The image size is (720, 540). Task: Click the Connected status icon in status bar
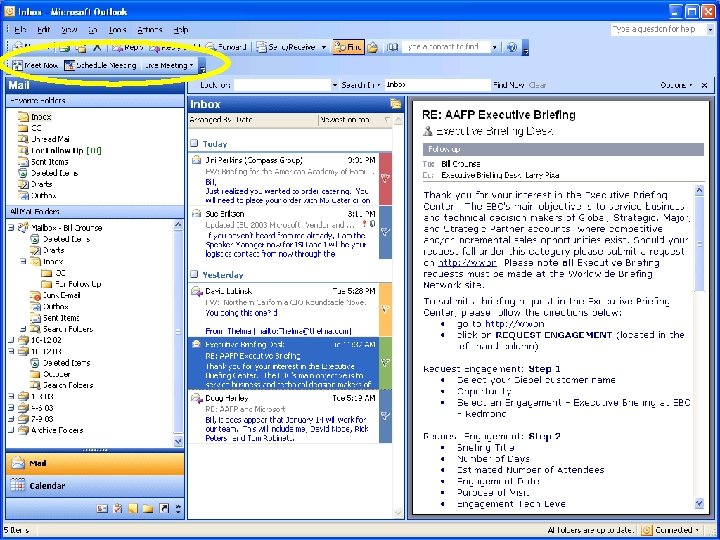click(x=647, y=530)
